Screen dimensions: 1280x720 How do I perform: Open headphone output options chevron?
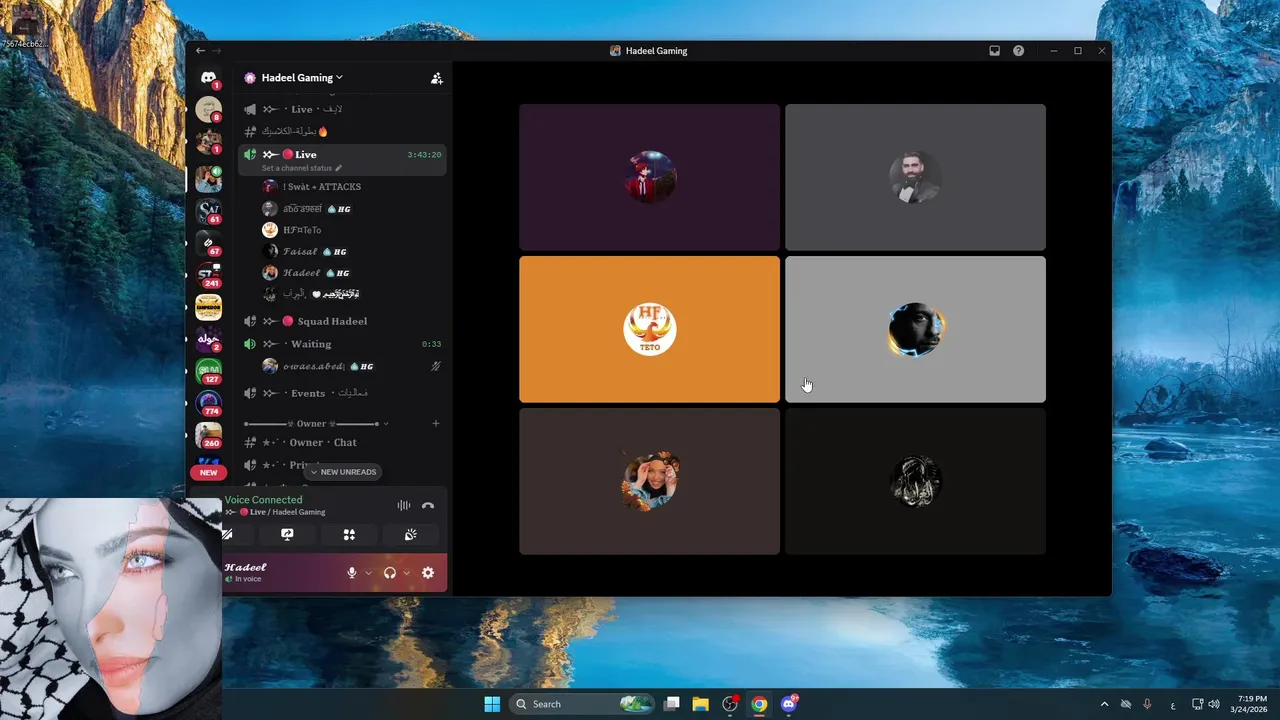point(406,573)
